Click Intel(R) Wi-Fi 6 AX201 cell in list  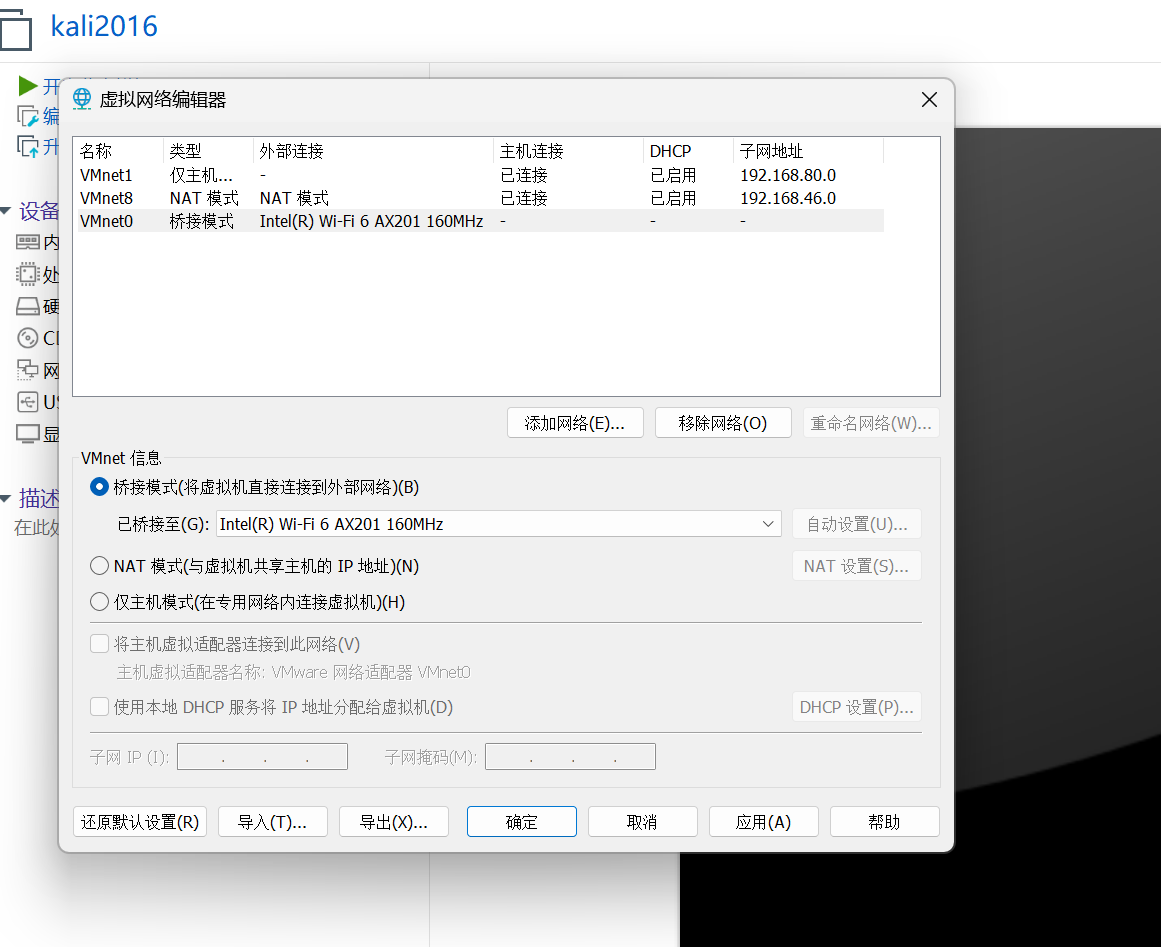371,221
